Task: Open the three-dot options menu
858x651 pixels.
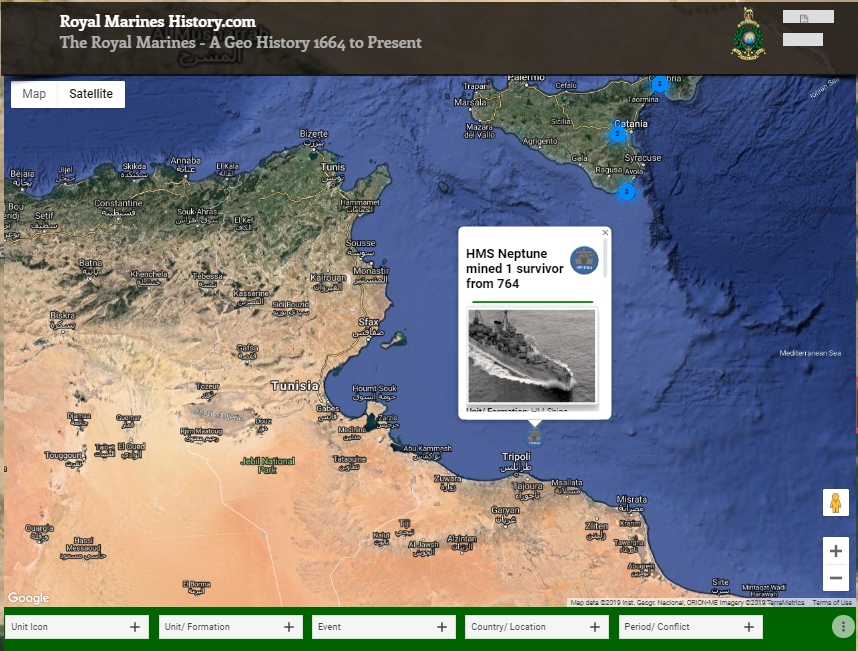Action: point(843,627)
